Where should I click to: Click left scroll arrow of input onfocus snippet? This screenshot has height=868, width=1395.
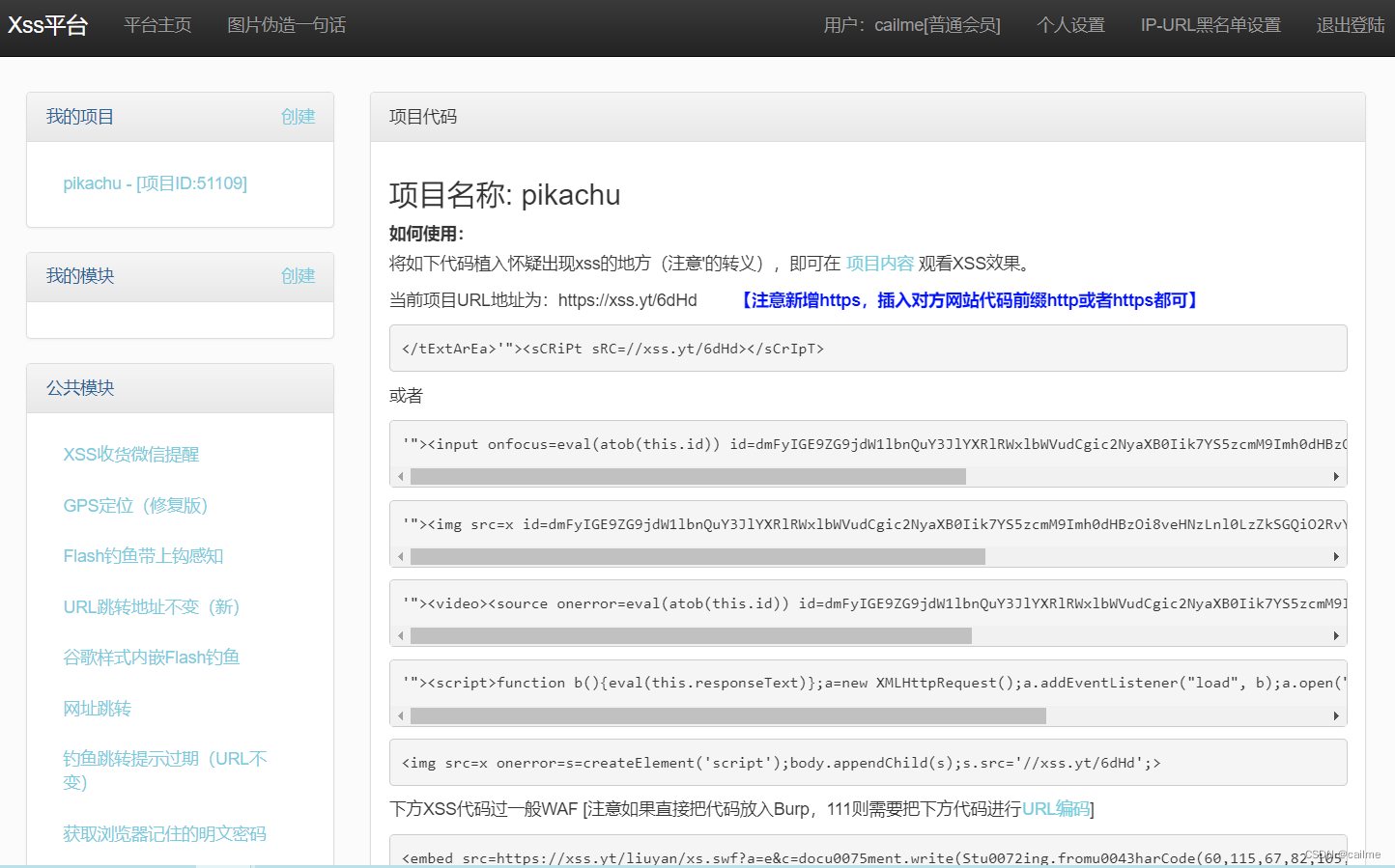coord(401,477)
